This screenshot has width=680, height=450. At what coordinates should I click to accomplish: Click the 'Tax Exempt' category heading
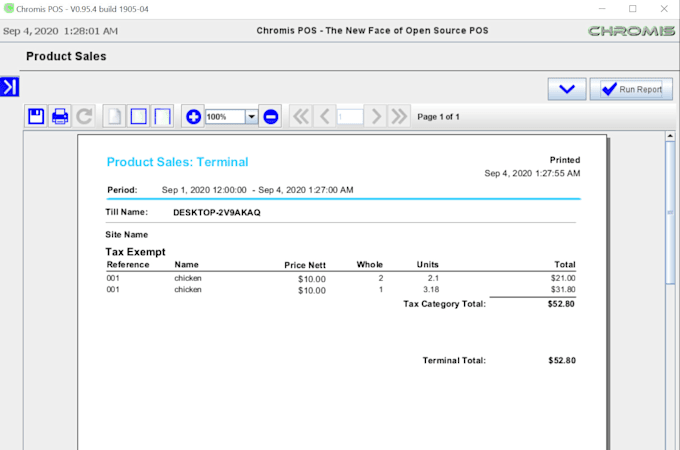tap(135, 252)
